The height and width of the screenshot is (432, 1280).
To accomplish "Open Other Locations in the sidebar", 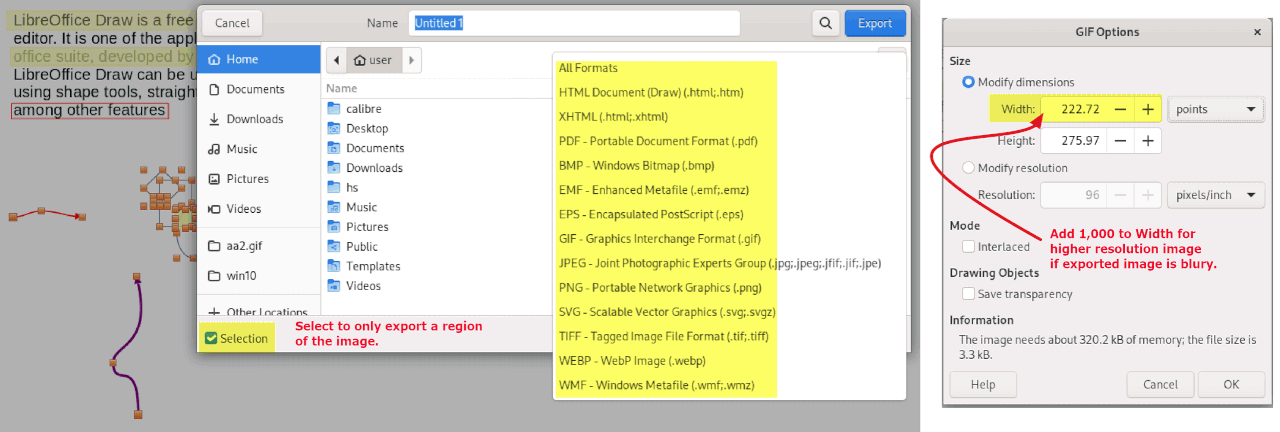I will [258, 312].
